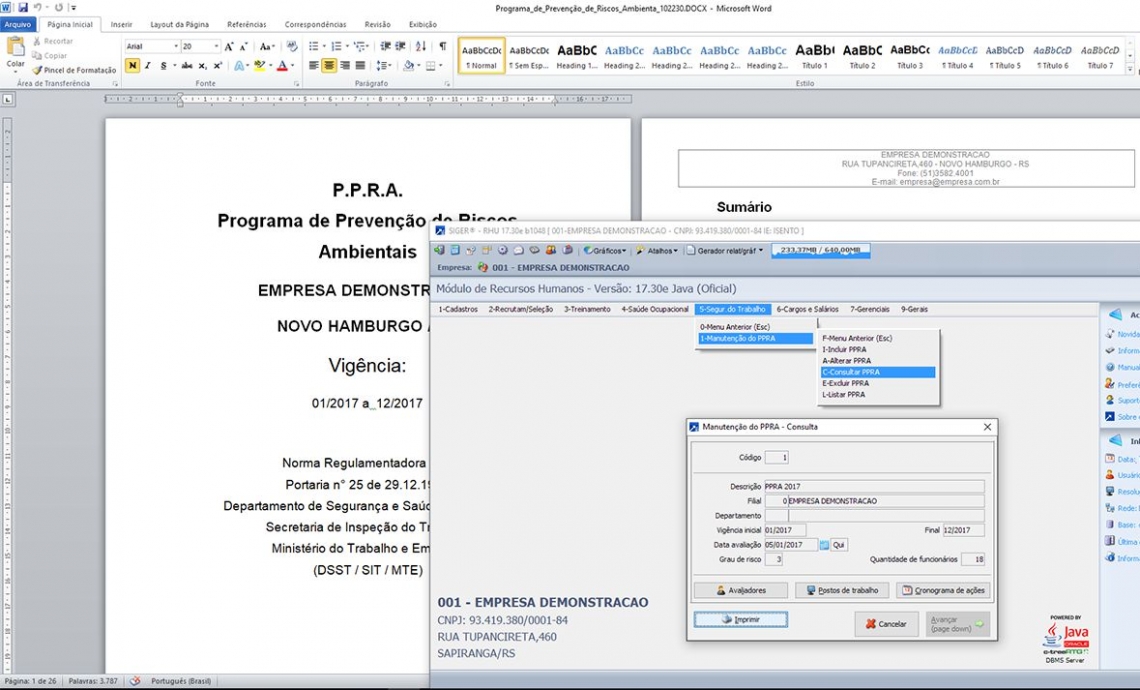Viewport: 1140px width, 690px height.
Task: Open the numbered list dropdown in Word
Action: [x=347, y=46]
